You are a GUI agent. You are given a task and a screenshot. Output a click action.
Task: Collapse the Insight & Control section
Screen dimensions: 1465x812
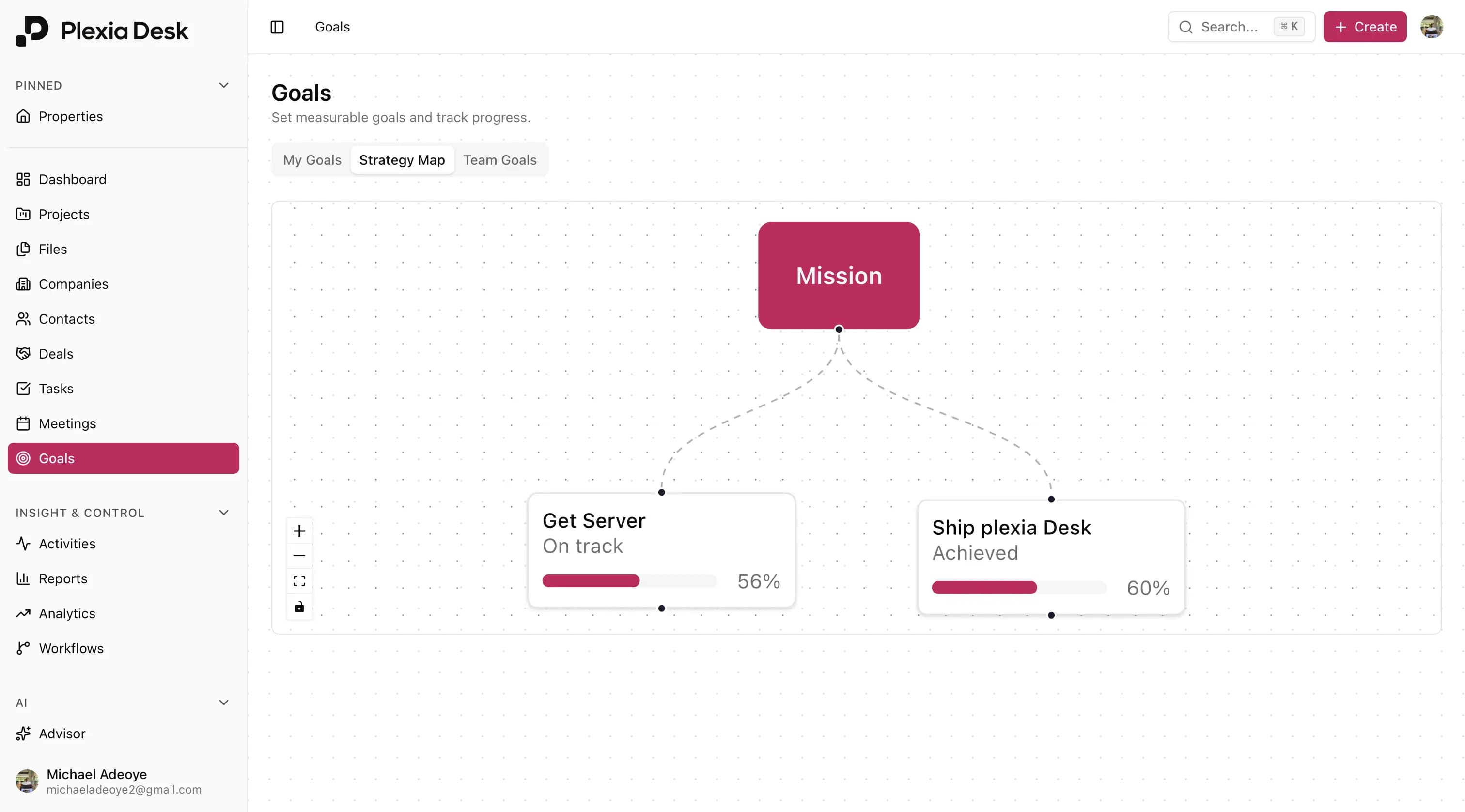[224, 513]
